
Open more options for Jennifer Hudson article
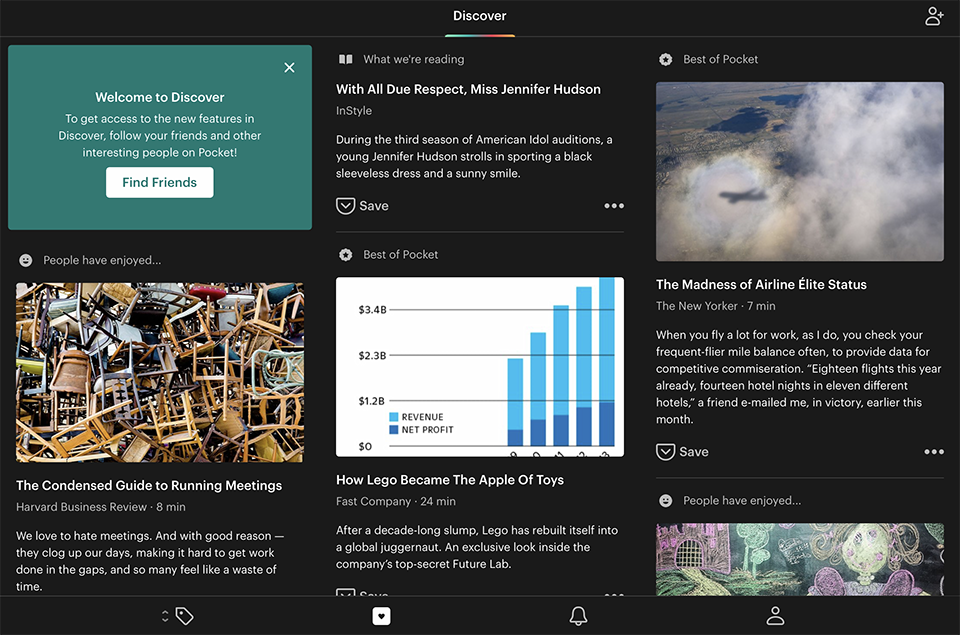click(614, 206)
